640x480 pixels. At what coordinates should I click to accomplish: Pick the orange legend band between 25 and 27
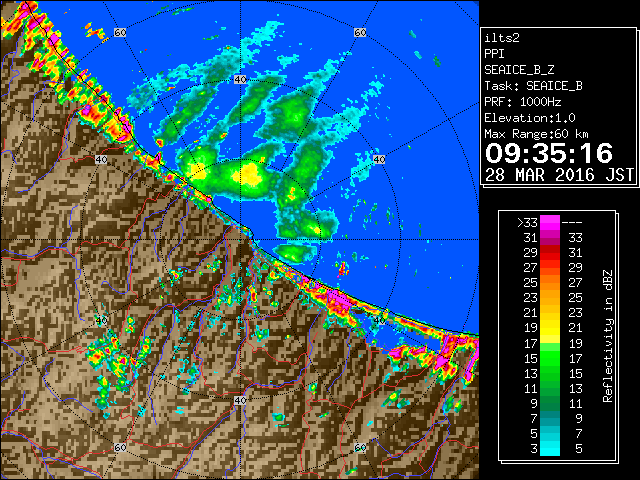pos(550,282)
